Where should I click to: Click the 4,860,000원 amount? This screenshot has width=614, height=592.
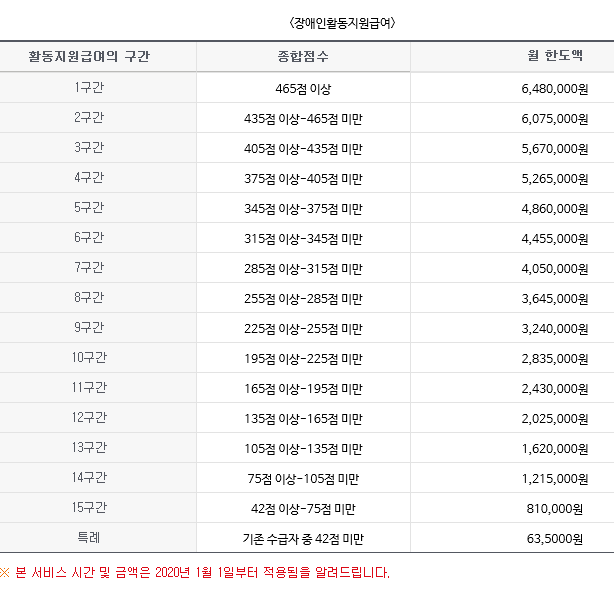(x=555, y=209)
